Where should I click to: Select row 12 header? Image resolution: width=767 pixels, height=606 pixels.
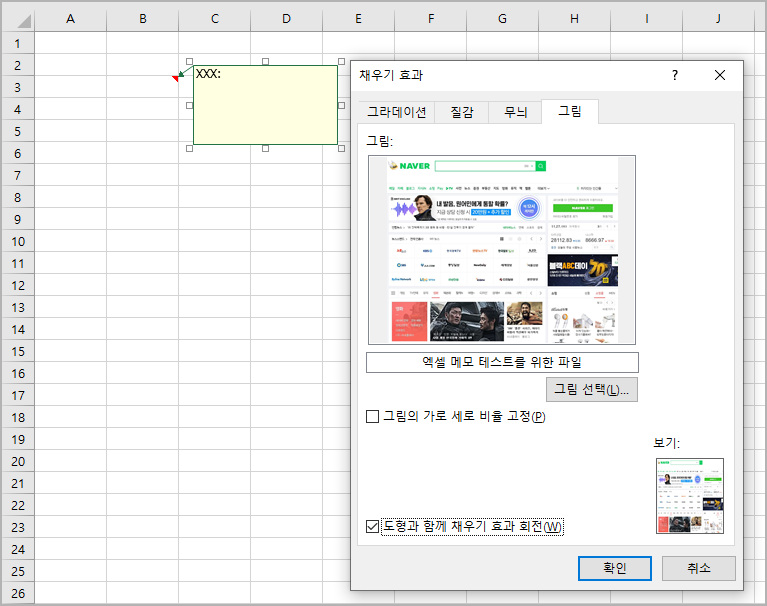(x=18, y=285)
